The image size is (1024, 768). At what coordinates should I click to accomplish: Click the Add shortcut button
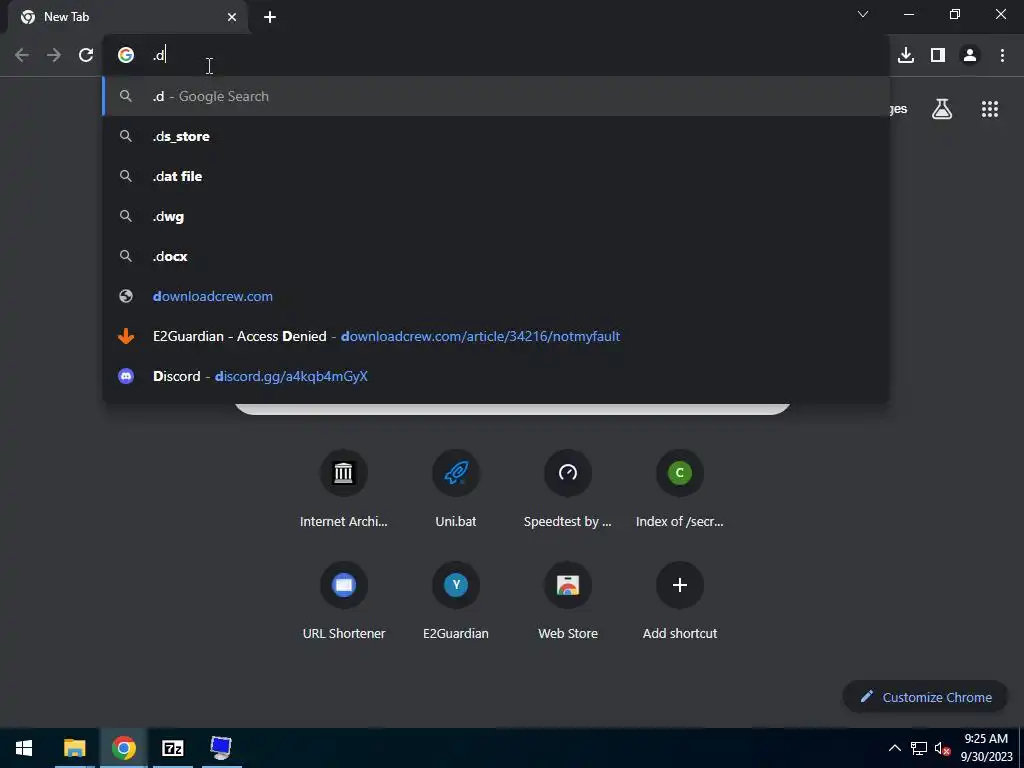click(x=680, y=601)
